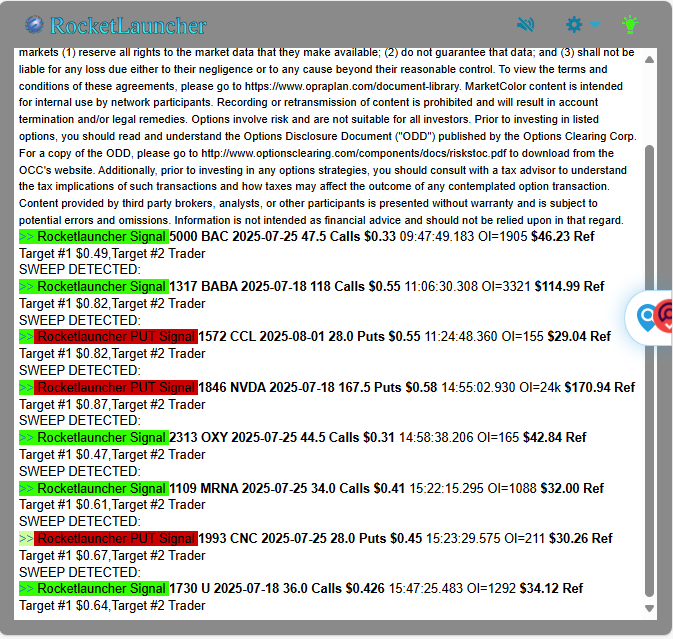Toggle the muted sound speaker icon

525,24
